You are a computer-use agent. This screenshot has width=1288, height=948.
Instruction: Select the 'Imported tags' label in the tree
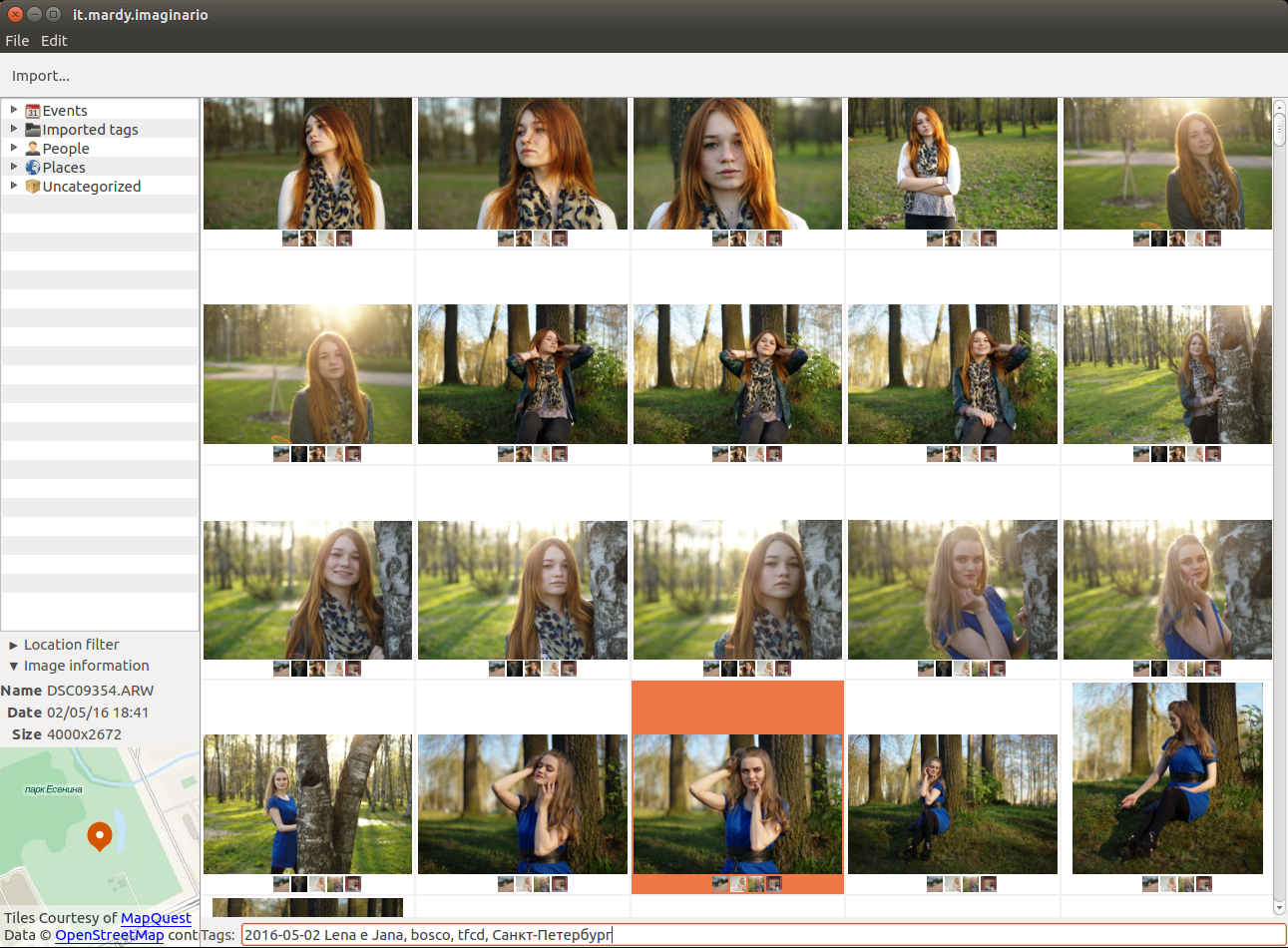click(x=90, y=130)
